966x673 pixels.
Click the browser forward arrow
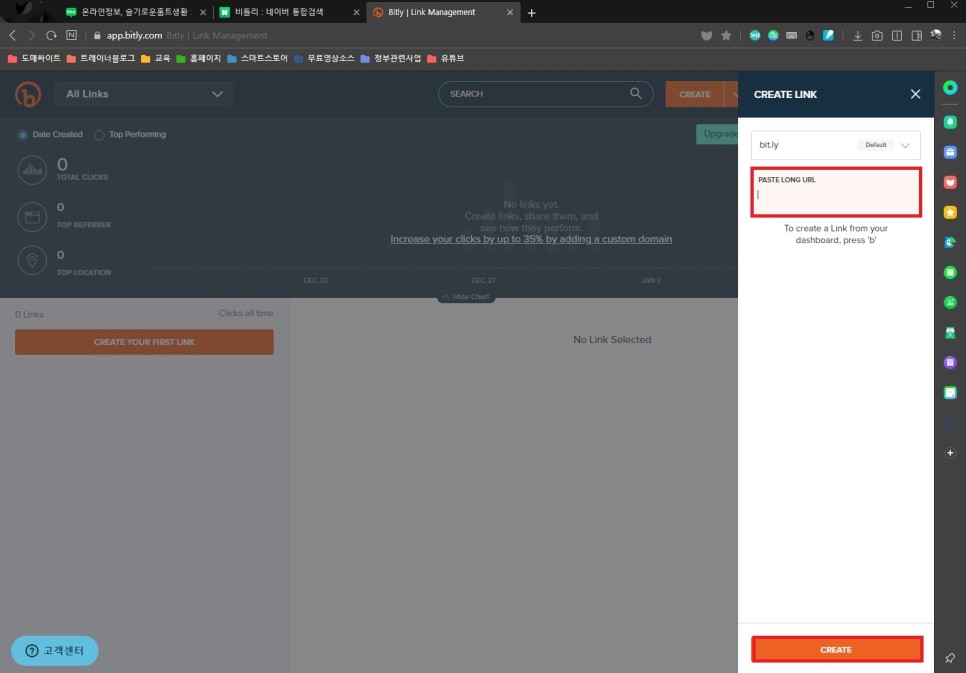(x=31, y=35)
